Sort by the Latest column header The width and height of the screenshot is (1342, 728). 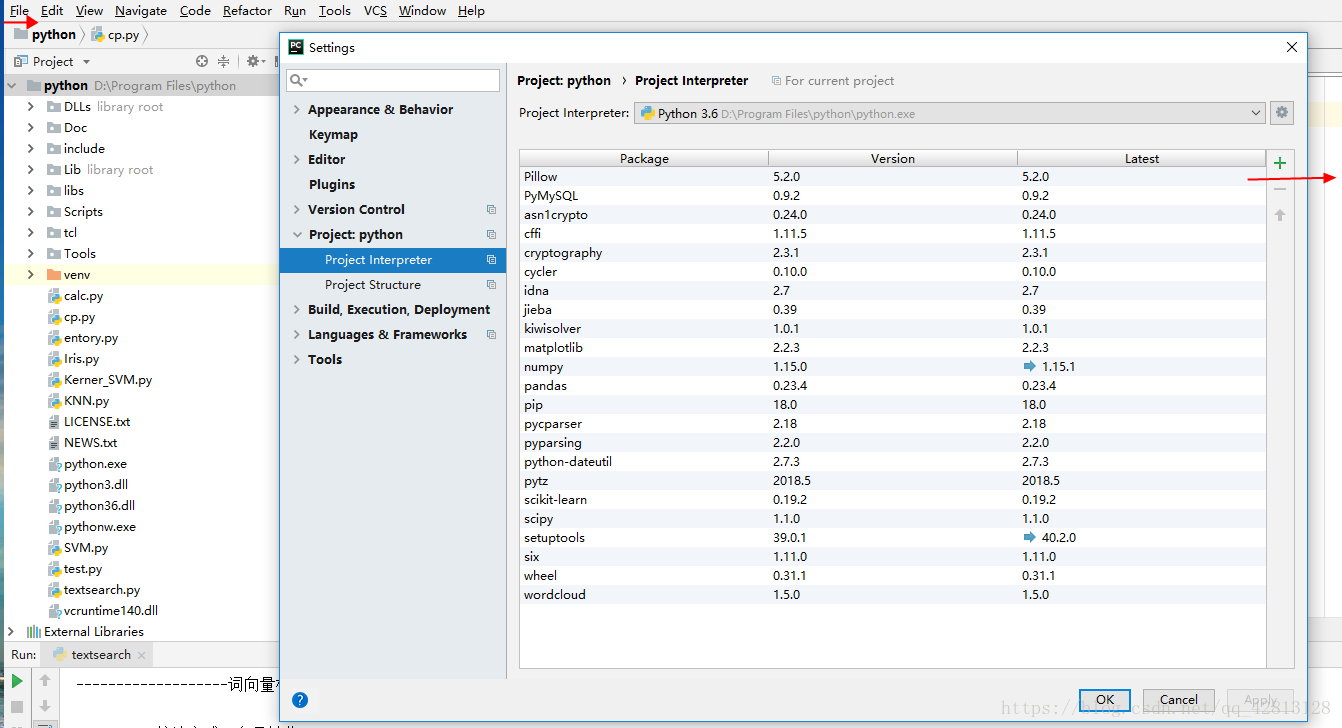1141,158
